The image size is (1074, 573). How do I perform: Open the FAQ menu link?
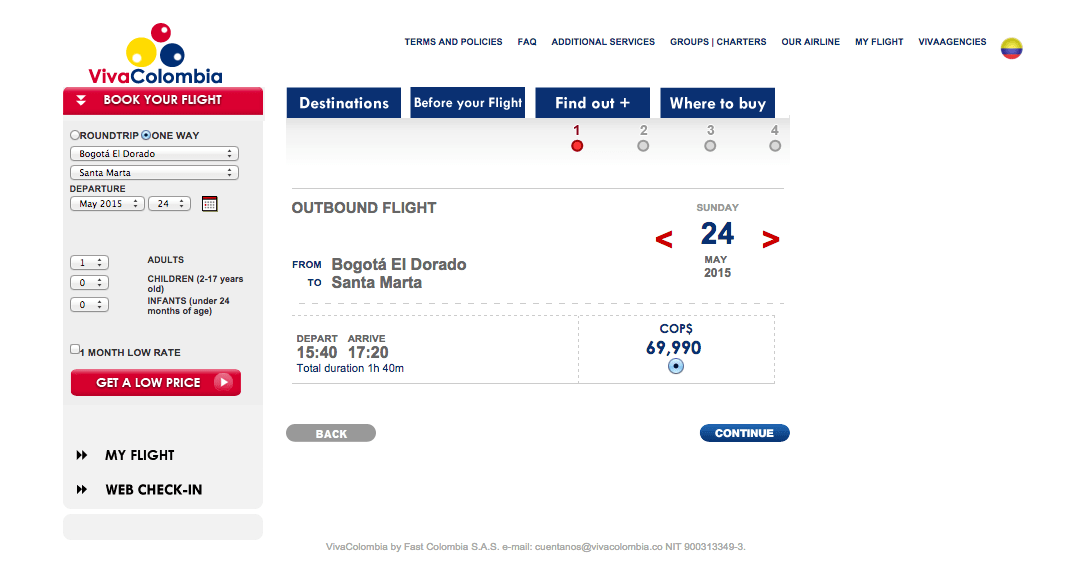coord(527,42)
